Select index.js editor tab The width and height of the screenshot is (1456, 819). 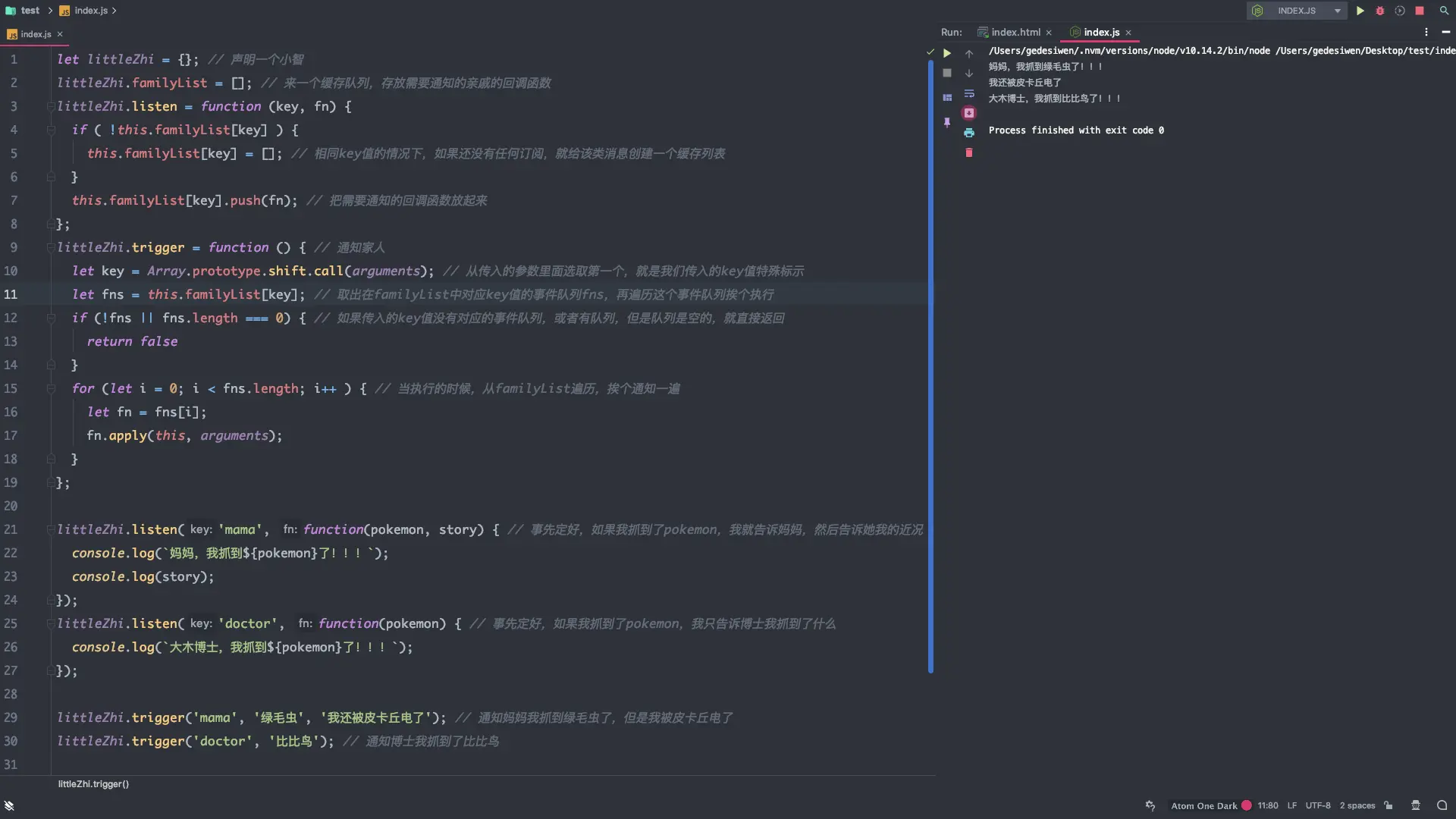point(36,34)
